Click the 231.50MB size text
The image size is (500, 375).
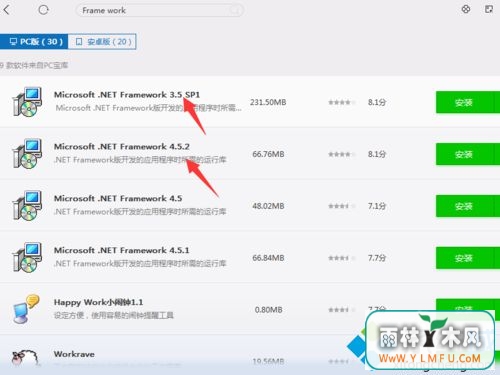coord(268,102)
